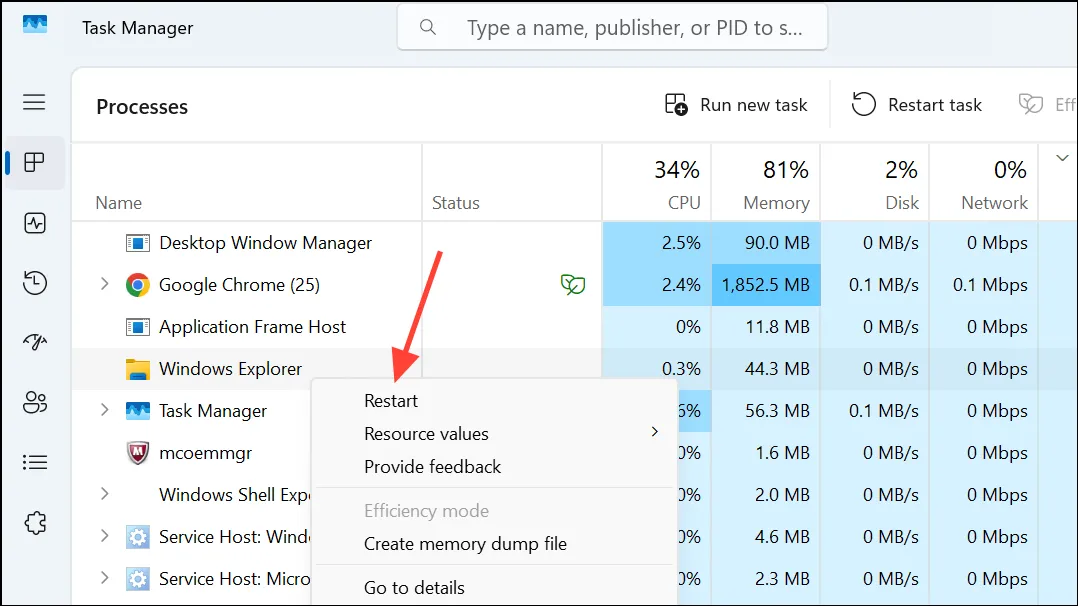Viewport: 1078px width, 606px height.
Task: Click the 4.6 MB memory cell
Action: tap(766, 537)
